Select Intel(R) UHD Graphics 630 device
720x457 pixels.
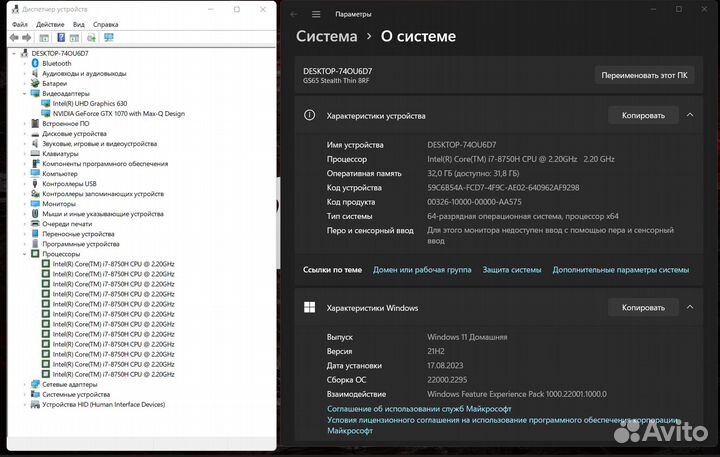point(90,103)
